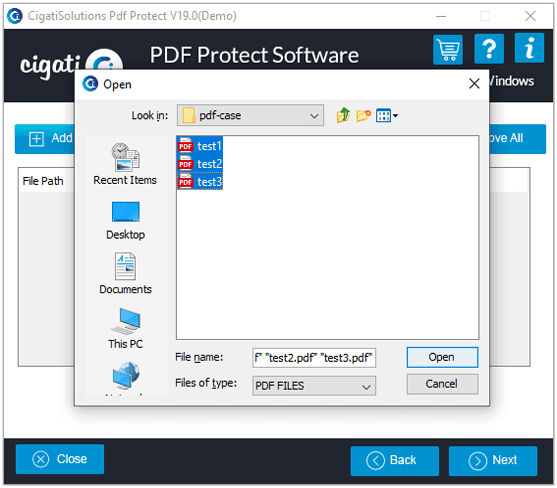Expand the Look in pdf-case dropdown

pos(250,115)
